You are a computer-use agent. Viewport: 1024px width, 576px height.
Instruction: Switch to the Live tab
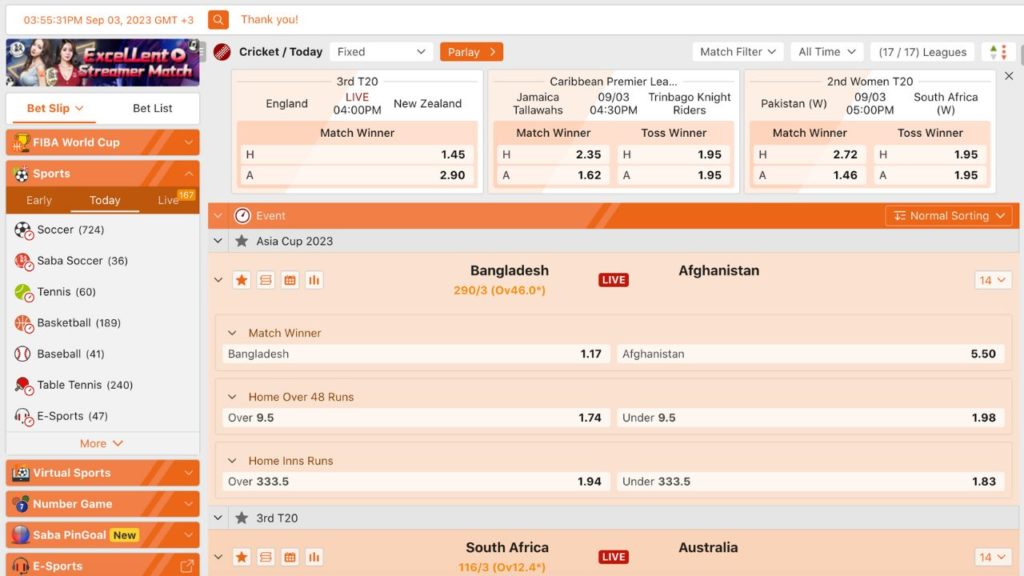coord(169,200)
